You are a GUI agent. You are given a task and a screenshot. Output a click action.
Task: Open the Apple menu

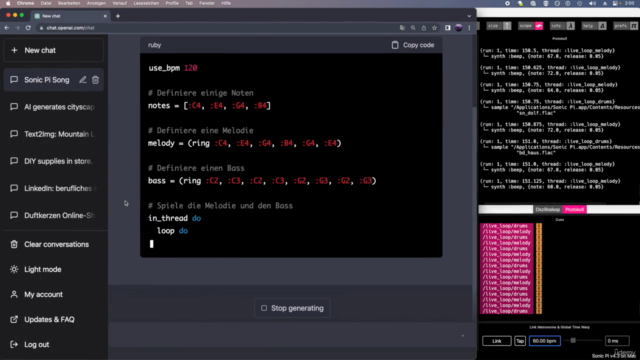[x=8, y=3]
